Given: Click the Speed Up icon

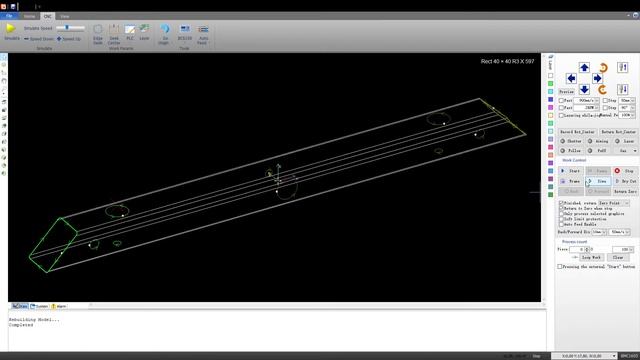Looking at the screenshot, I should [59, 39].
